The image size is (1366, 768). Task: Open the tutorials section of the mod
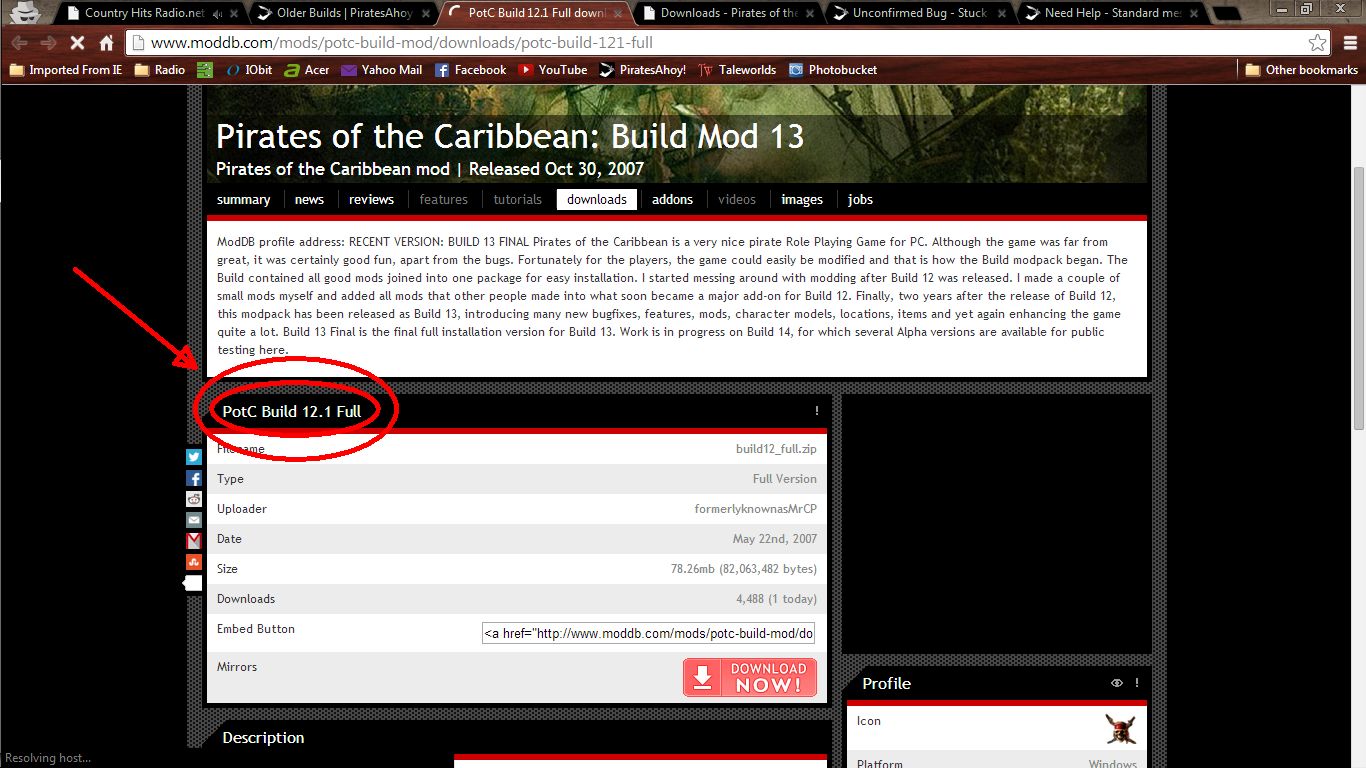517,199
